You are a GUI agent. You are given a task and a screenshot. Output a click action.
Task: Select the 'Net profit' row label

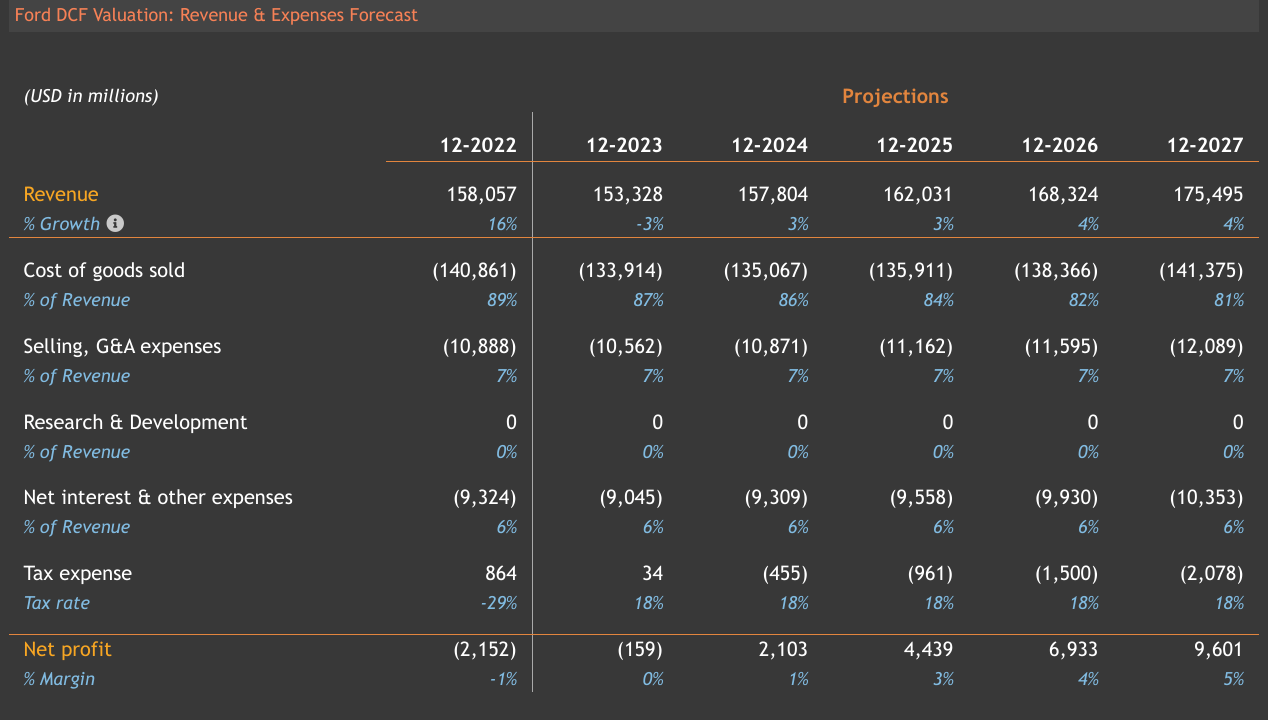click(68, 649)
